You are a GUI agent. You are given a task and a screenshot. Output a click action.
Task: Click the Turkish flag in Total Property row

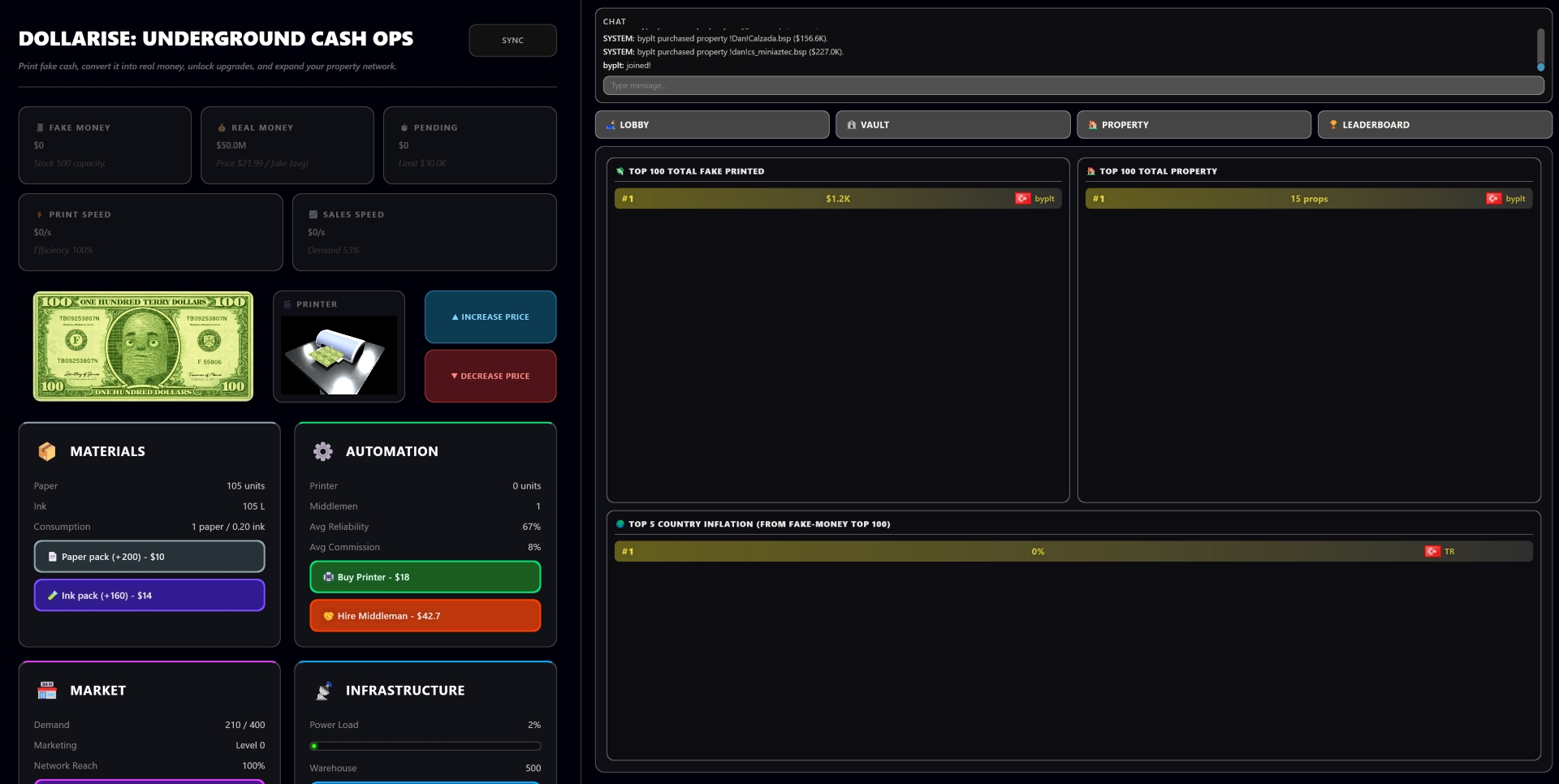click(1493, 199)
